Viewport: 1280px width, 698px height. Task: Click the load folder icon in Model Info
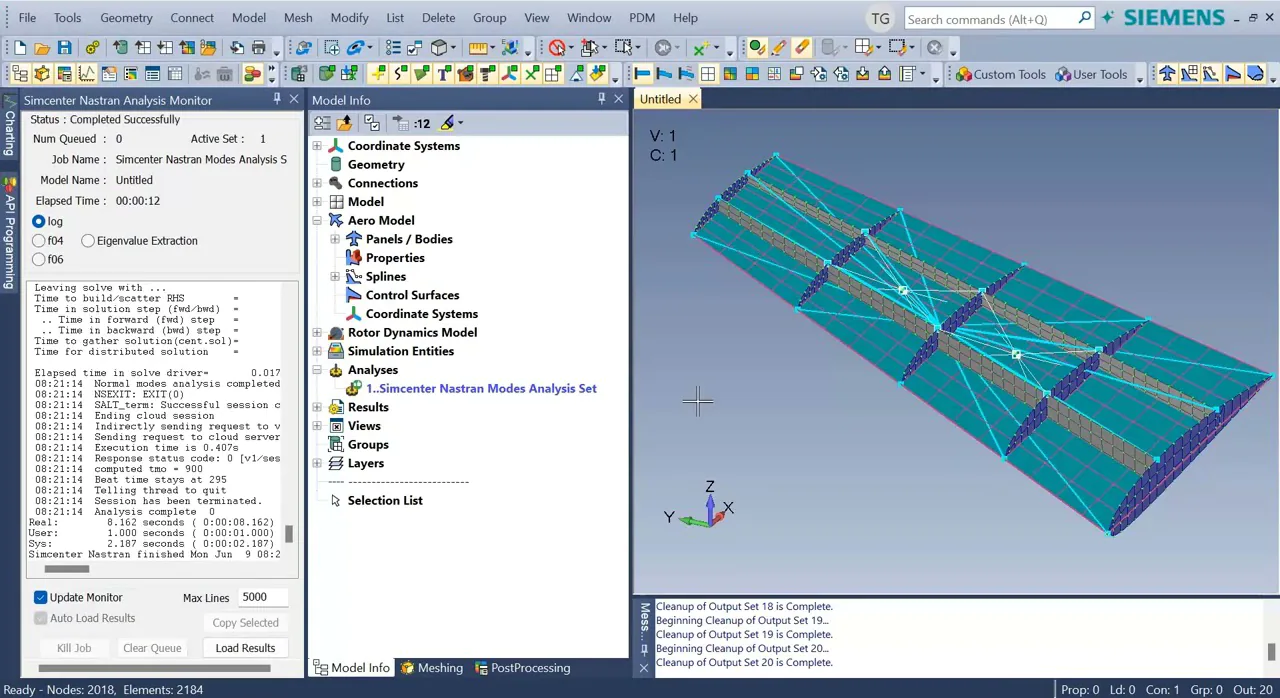[x=344, y=123]
